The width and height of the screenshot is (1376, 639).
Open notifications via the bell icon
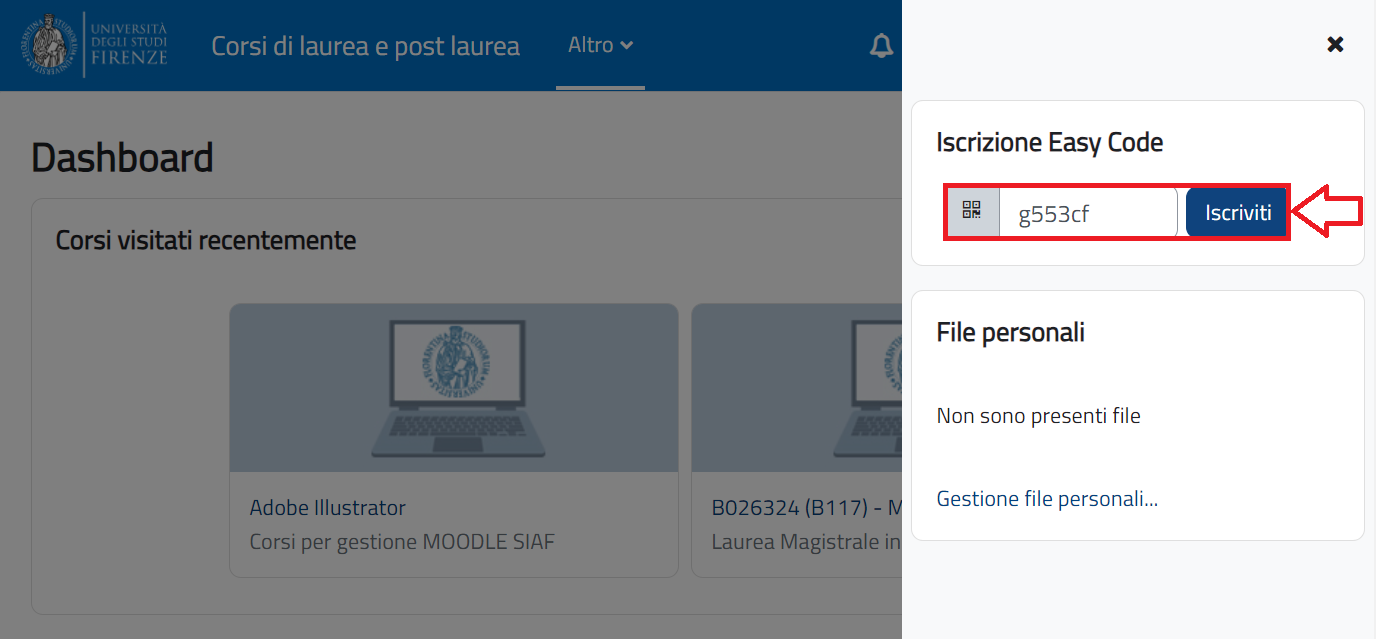tap(881, 45)
